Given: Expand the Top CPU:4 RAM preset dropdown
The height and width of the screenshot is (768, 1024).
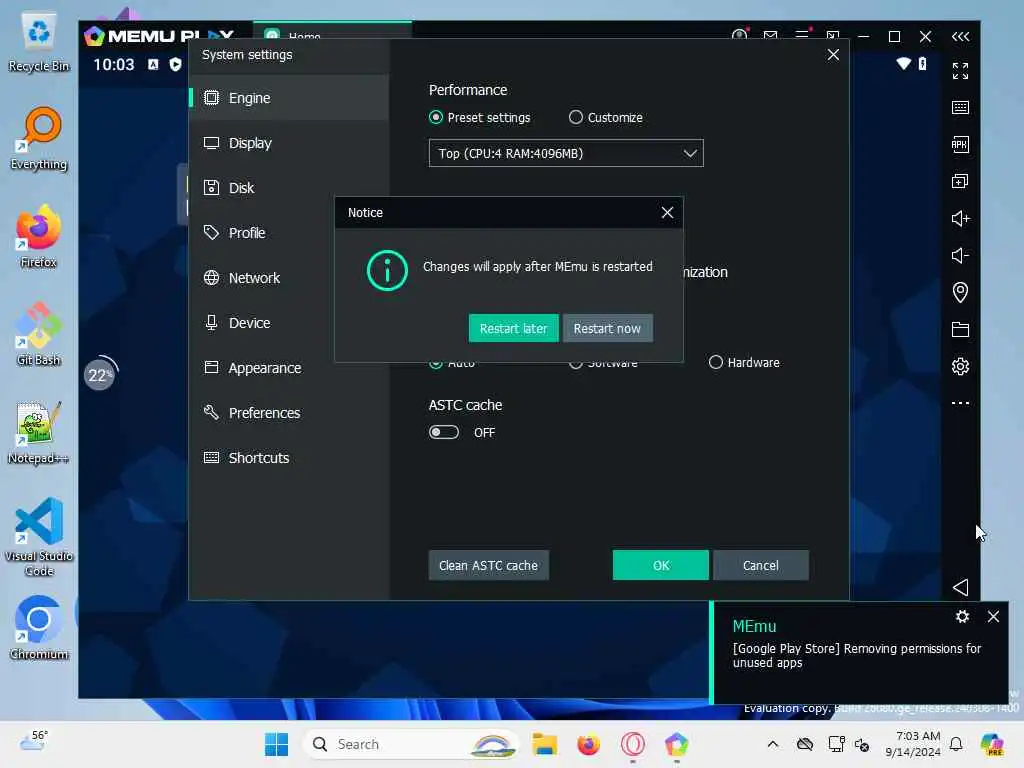Looking at the screenshot, I should (x=566, y=153).
